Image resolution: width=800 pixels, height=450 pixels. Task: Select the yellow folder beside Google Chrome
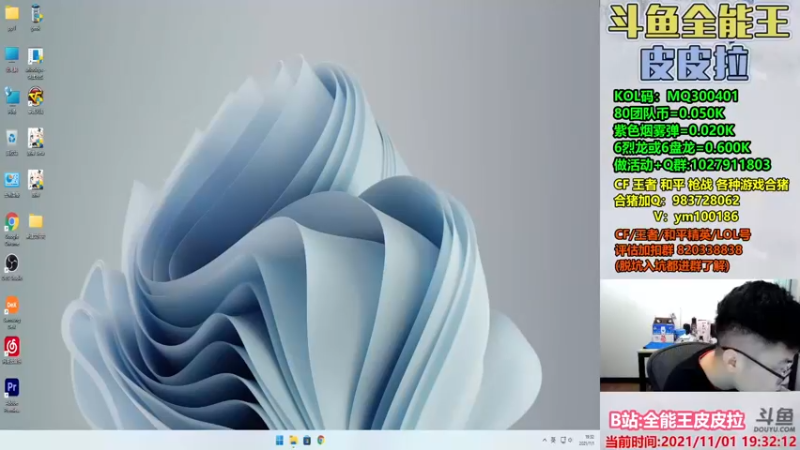pyautogui.click(x=35, y=221)
